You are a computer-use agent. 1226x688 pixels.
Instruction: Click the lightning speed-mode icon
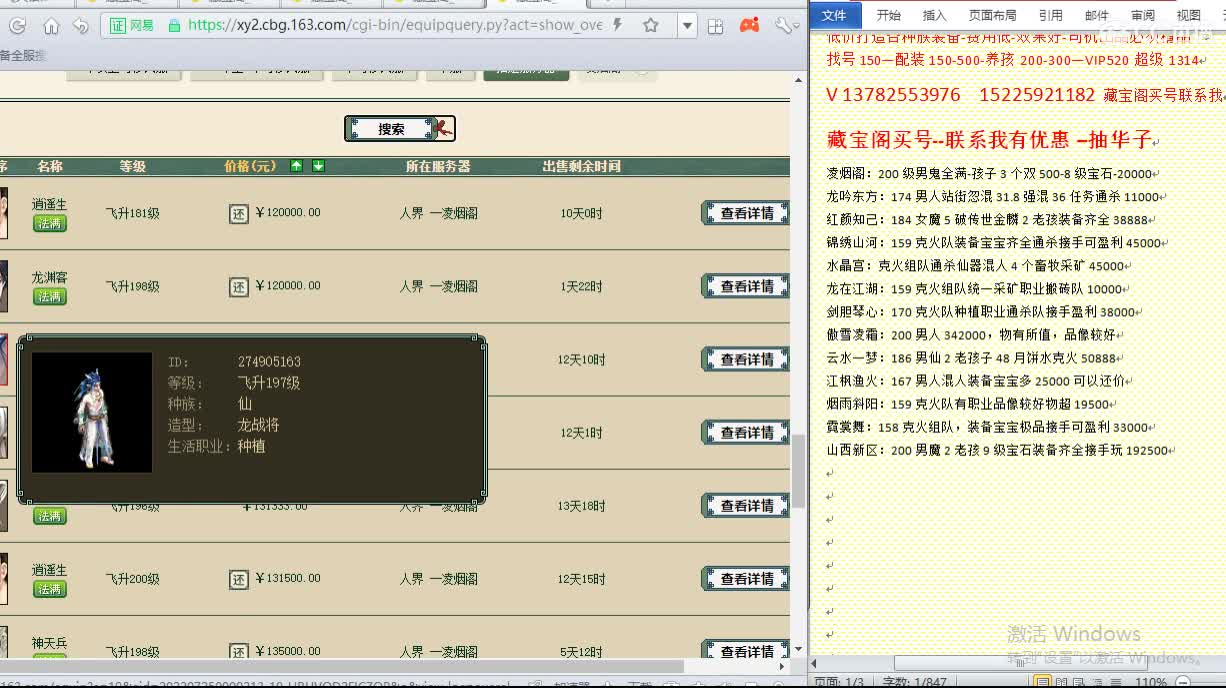[x=618, y=25]
